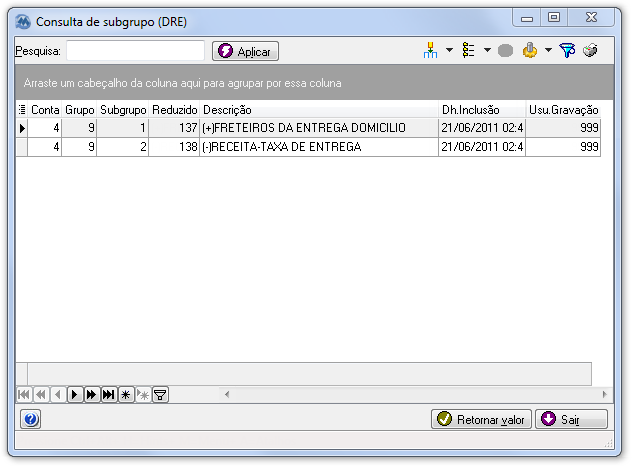632x466 pixels.
Task: Click the date cell in the FRETEIROS row
Action: [x=482, y=128]
